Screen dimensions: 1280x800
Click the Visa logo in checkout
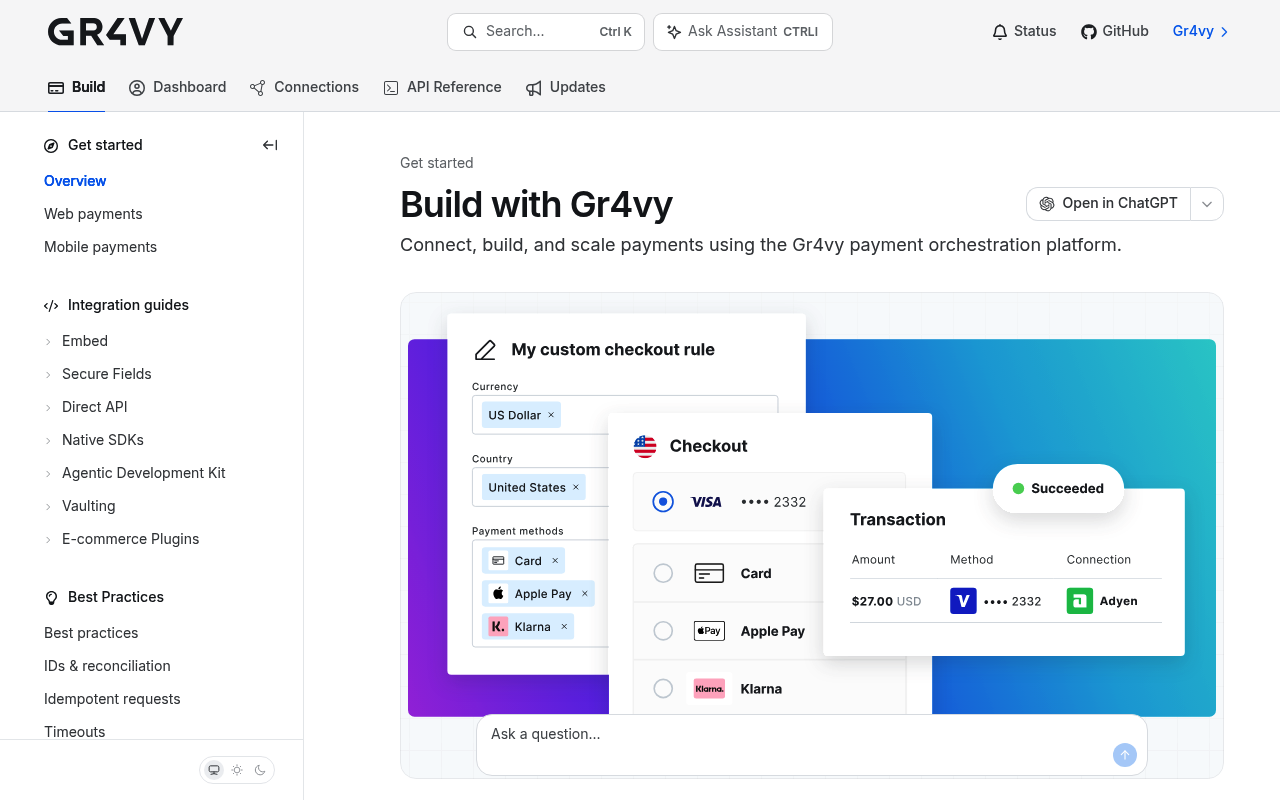click(x=707, y=502)
